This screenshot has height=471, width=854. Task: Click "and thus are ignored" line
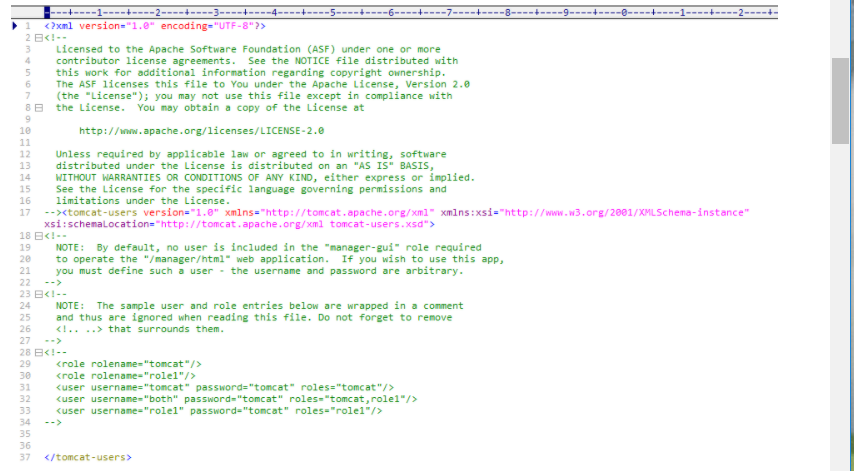tap(254, 317)
